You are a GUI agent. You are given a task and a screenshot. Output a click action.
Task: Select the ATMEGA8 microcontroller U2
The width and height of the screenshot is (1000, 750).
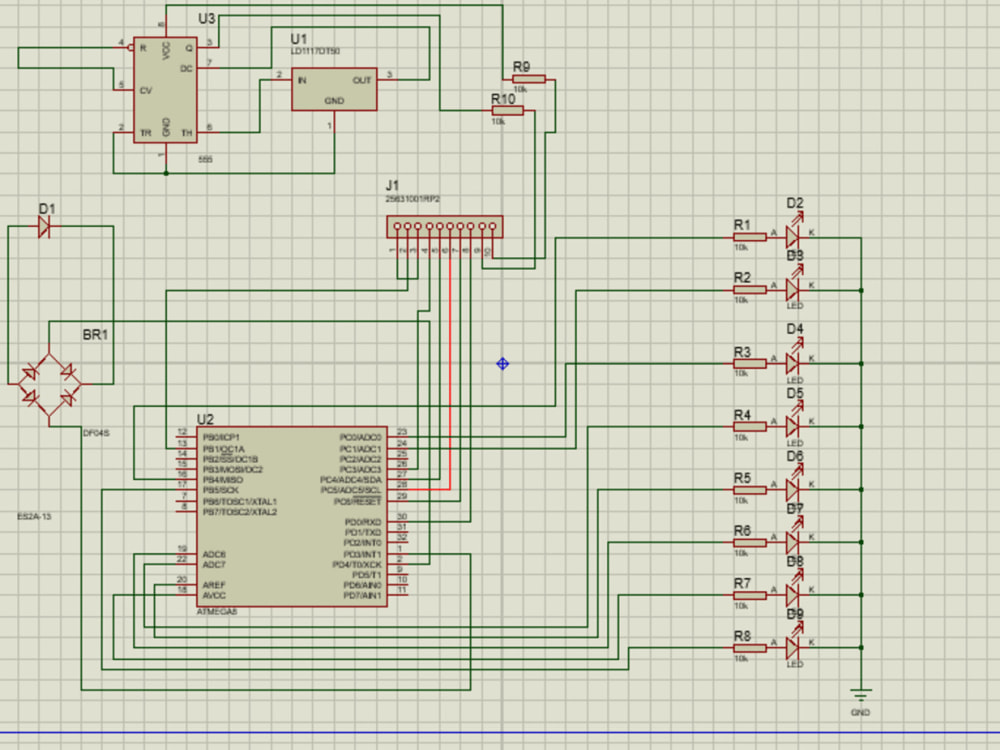291,517
